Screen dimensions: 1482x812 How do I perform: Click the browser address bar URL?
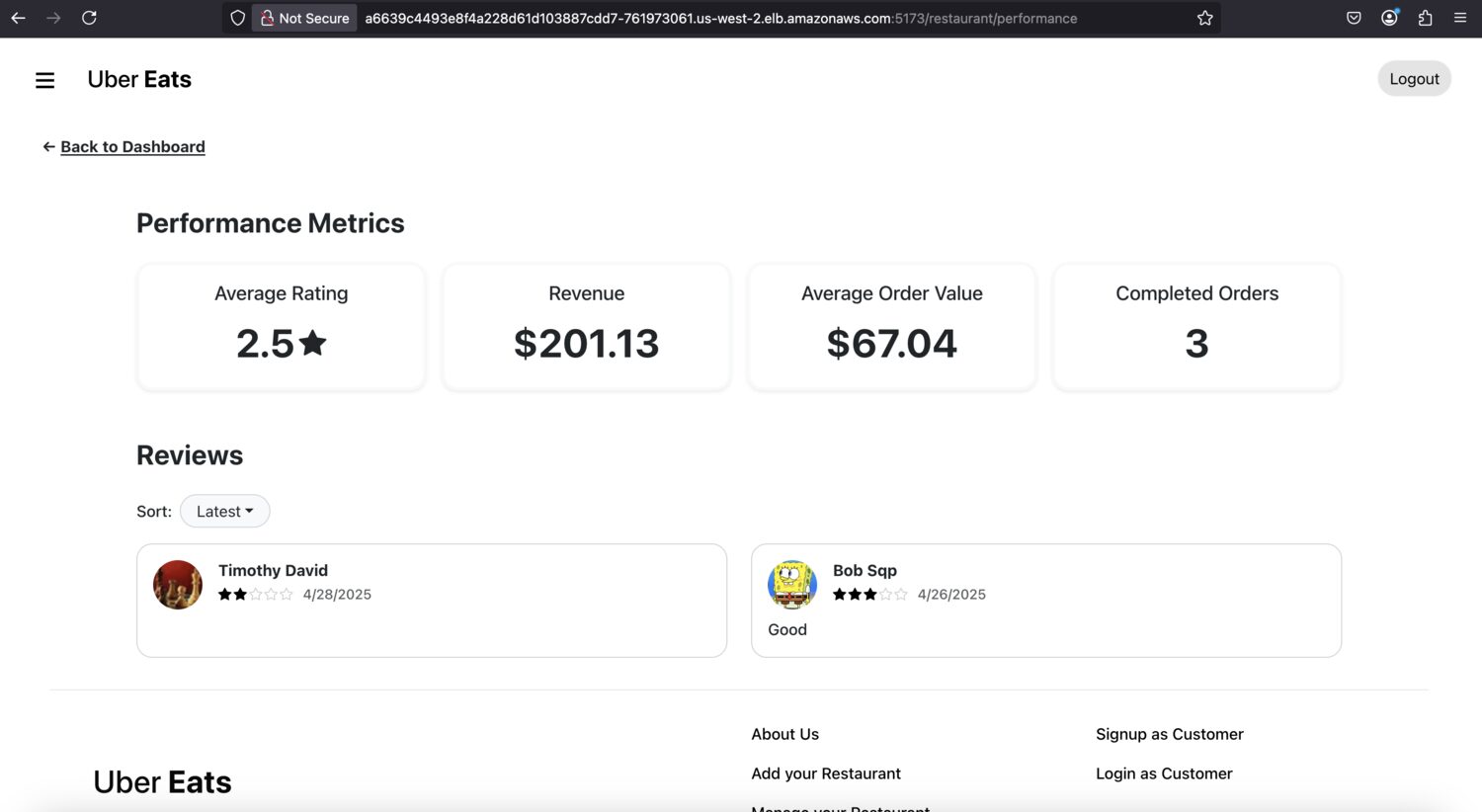pyautogui.click(x=721, y=18)
